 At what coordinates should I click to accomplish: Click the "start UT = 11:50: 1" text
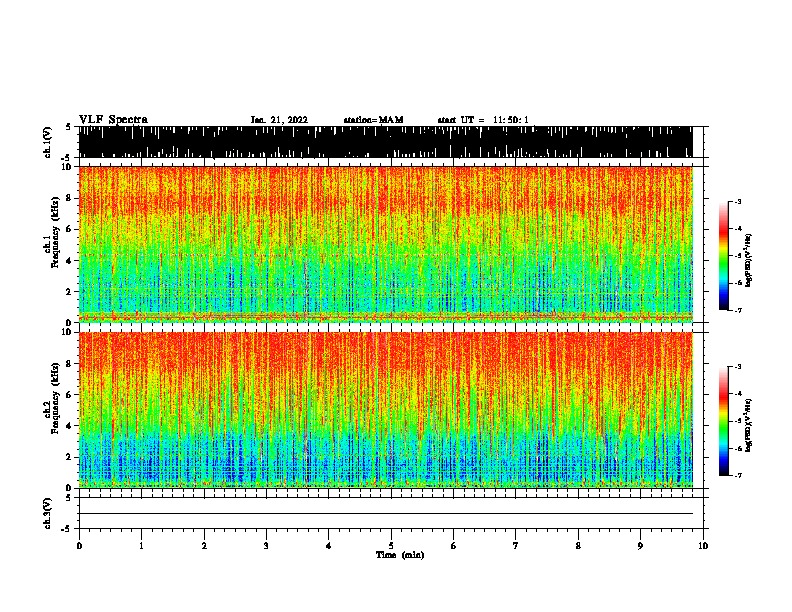(x=483, y=120)
